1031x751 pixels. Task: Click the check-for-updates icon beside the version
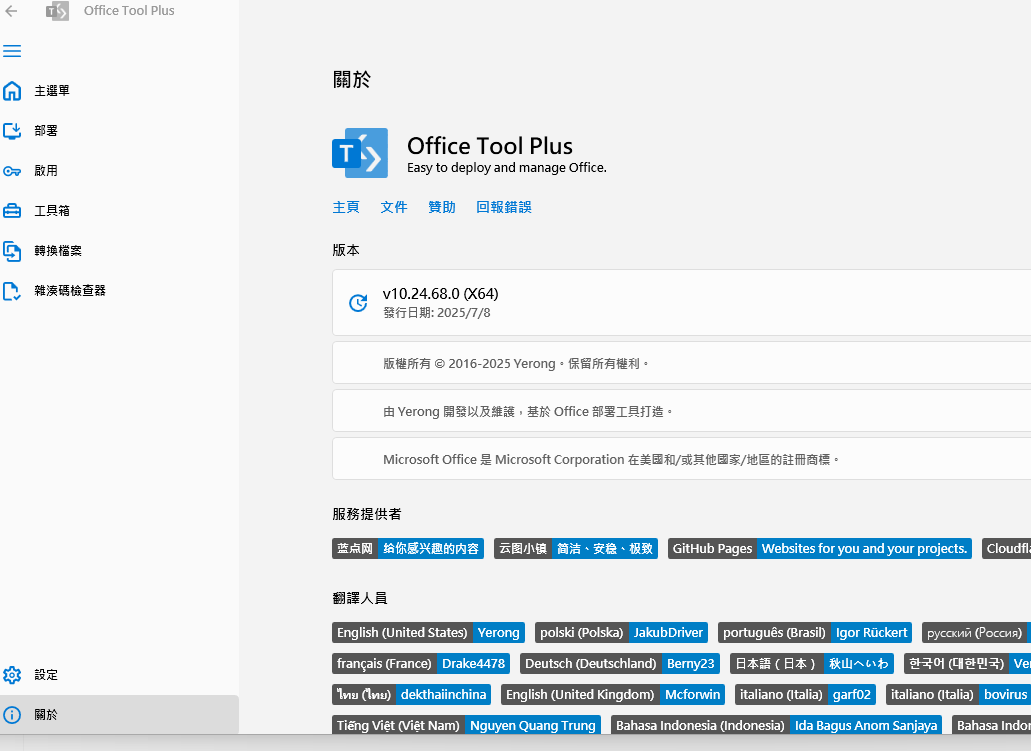358,303
